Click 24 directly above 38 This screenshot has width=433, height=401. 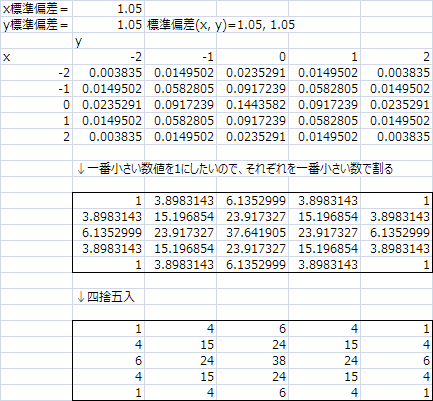pyautogui.click(x=252, y=345)
